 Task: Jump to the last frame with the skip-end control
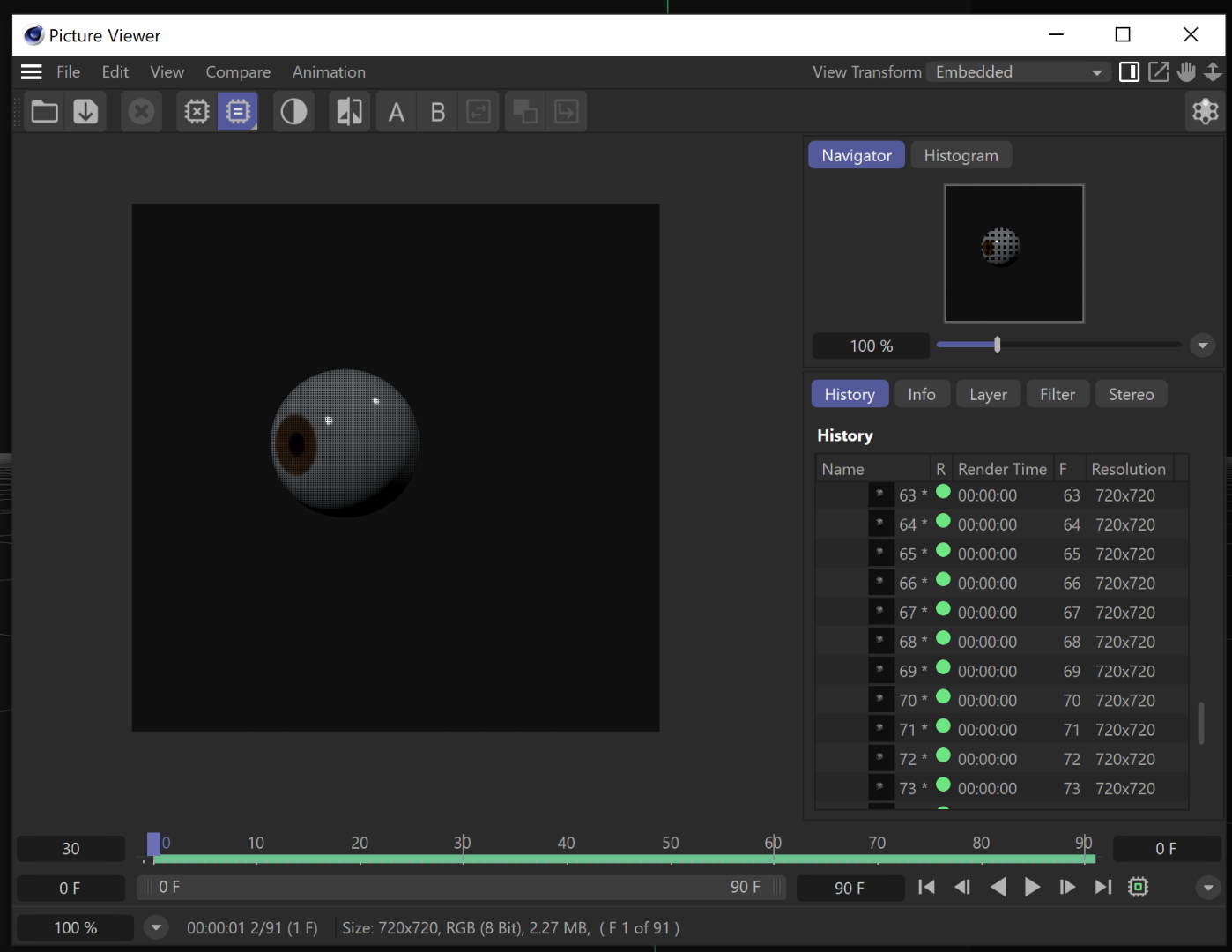coord(1102,888)
